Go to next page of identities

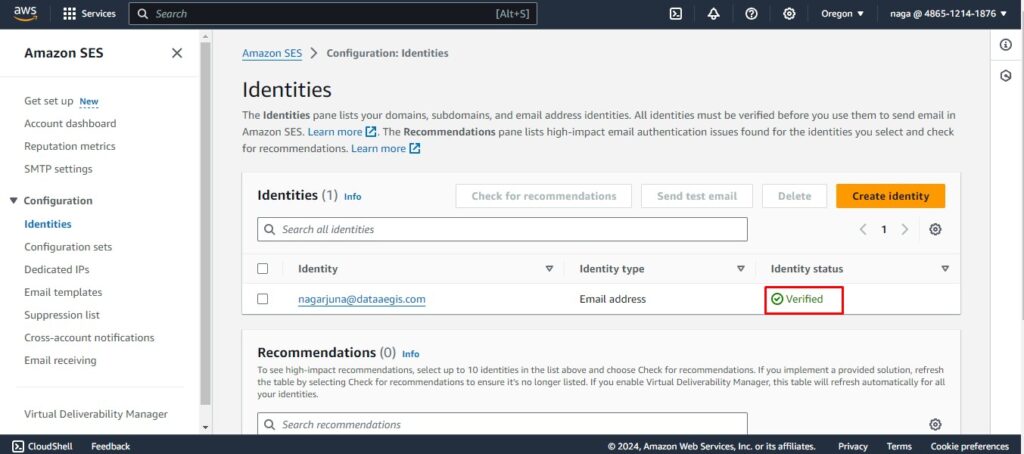pyautogui.click(x=904, y=229)
